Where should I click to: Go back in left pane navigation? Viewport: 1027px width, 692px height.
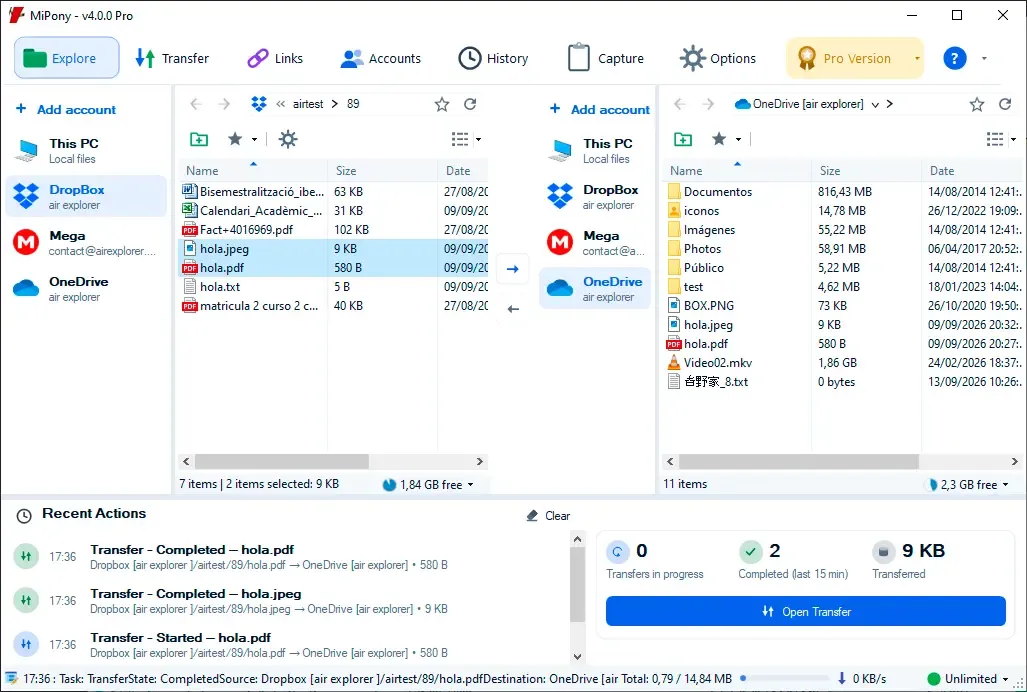[195, 104]
